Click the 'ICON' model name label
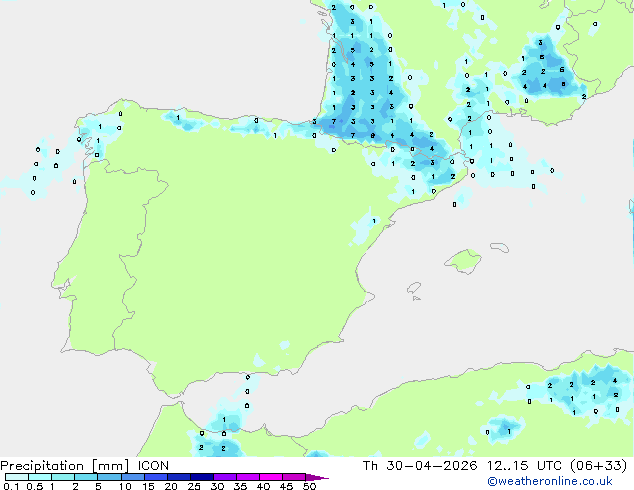634x490 pixels. point(153,466)
